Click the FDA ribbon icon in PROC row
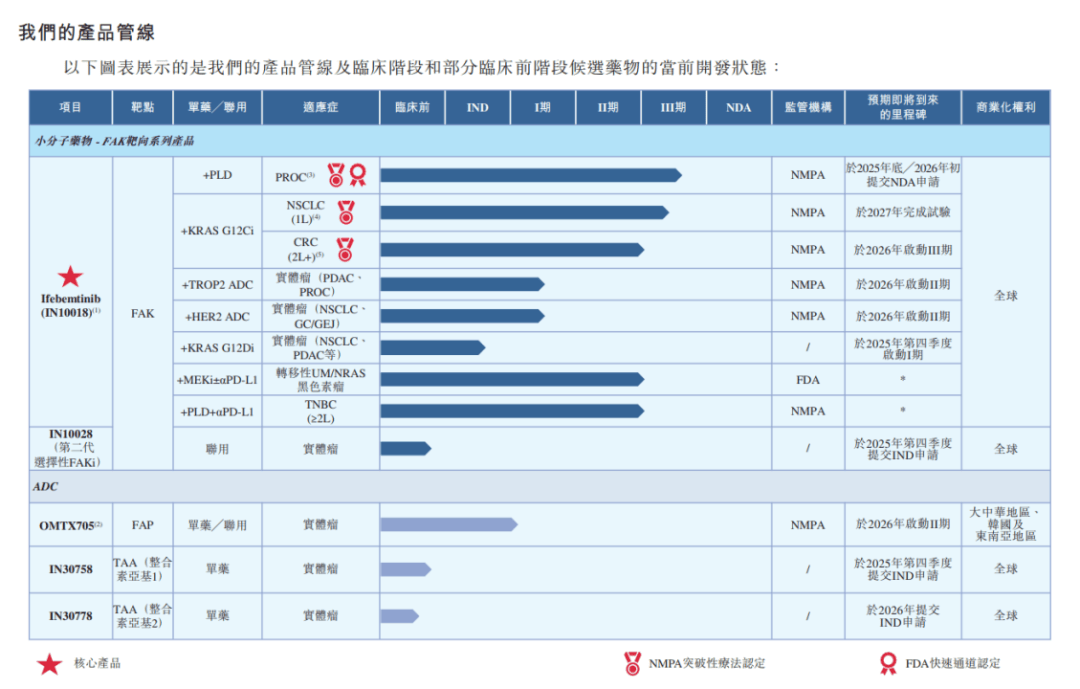Image resolution: width=1080 pixels, height=689 pixels. 357,176
